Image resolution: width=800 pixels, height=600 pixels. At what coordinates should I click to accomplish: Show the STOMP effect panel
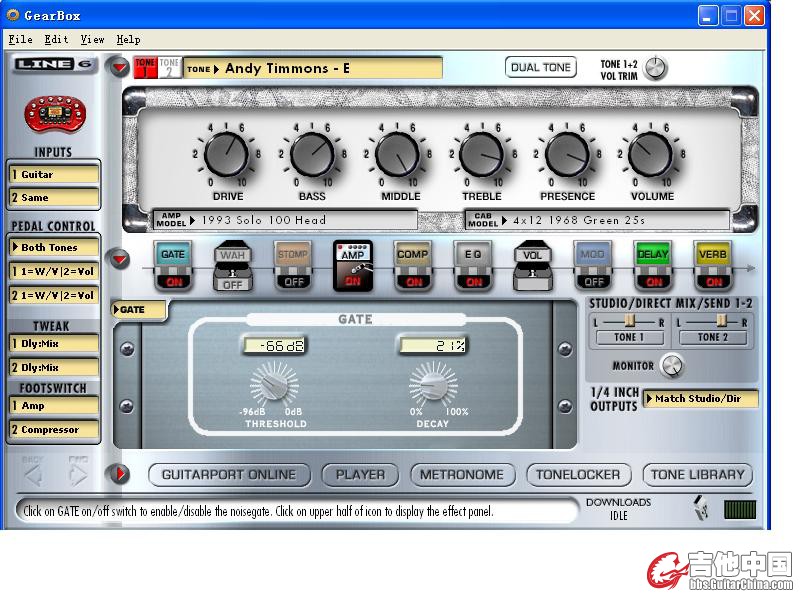point(293,254)
